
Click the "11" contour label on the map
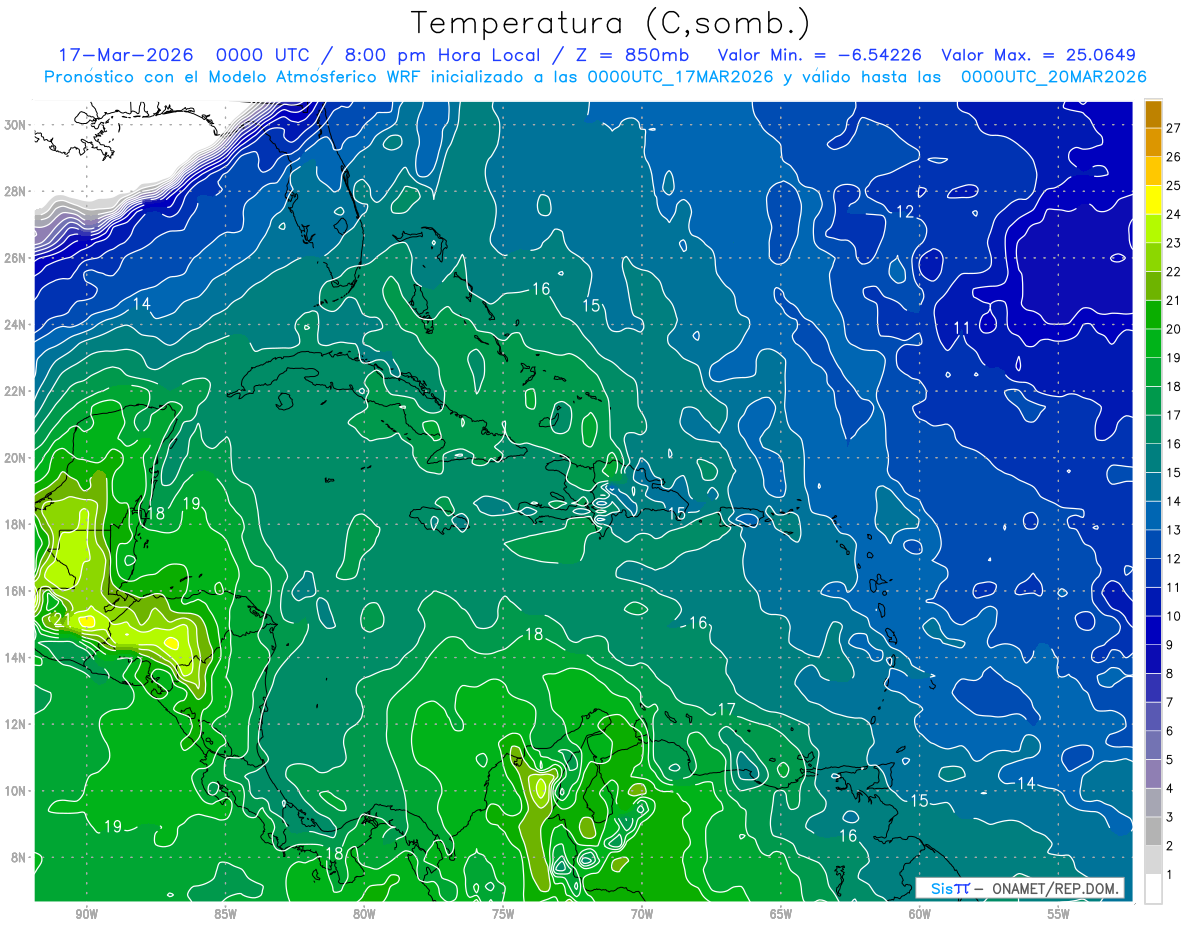(962, 327)
